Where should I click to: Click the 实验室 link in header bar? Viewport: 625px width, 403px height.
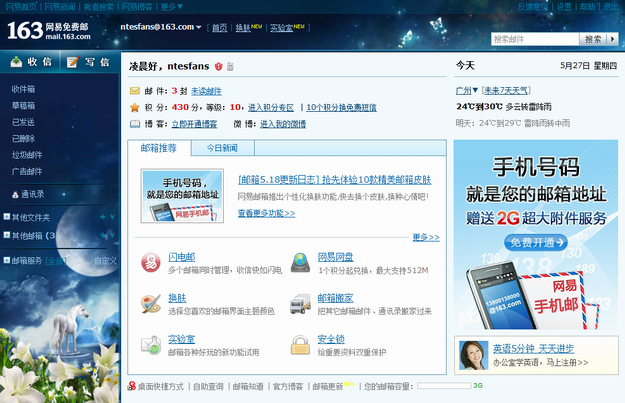[x=281, y=28]
